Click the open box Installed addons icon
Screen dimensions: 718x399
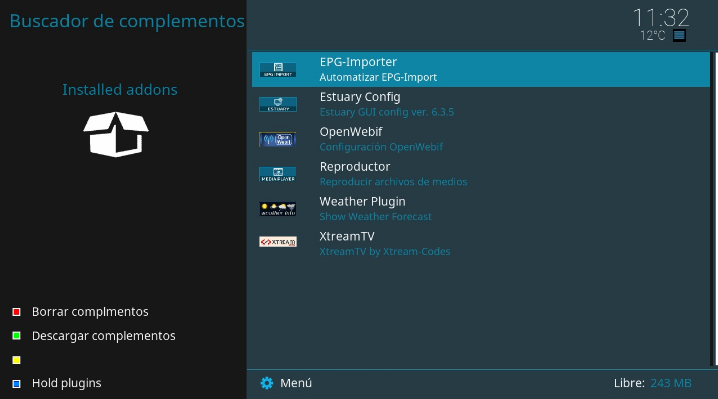coord(116,134)
